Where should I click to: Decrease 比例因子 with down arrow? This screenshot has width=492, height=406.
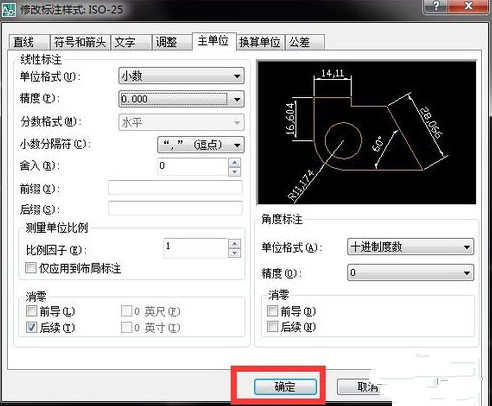pos(235,253)
